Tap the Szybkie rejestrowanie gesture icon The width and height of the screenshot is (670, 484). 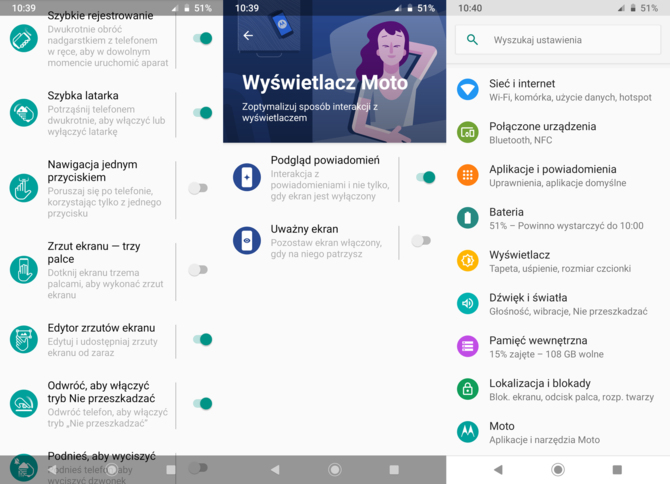[x=24, y=38]
